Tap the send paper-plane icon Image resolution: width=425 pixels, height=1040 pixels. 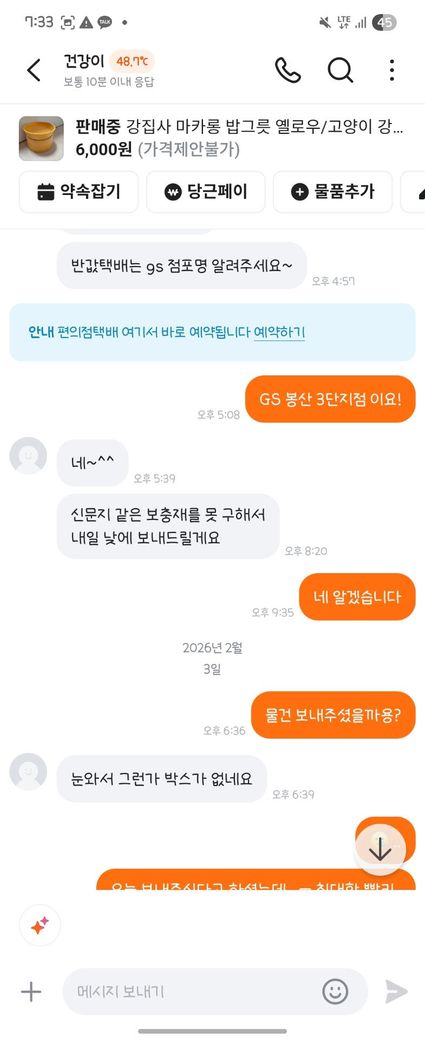(x=396, y=992)
